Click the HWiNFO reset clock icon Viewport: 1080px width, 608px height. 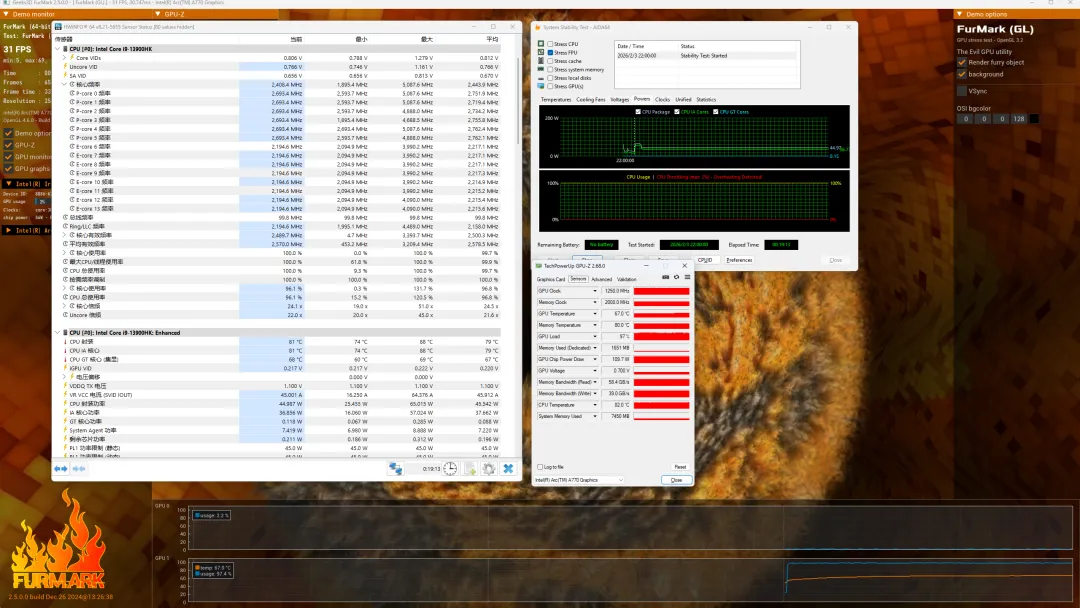[x=451, y=468]
